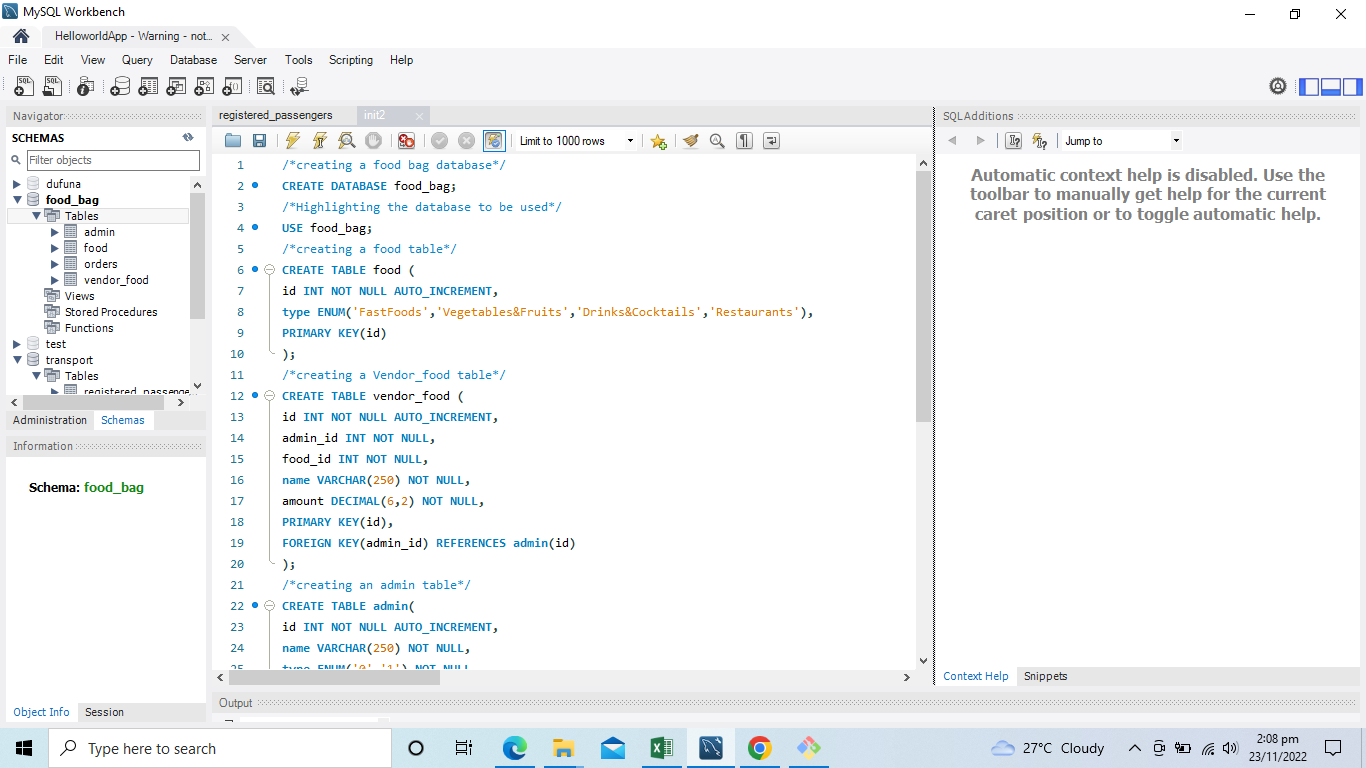Create a new SQL tab for executing queries
The width and height of the screenshot is (1366, 768).
click(x=23, y=86)
